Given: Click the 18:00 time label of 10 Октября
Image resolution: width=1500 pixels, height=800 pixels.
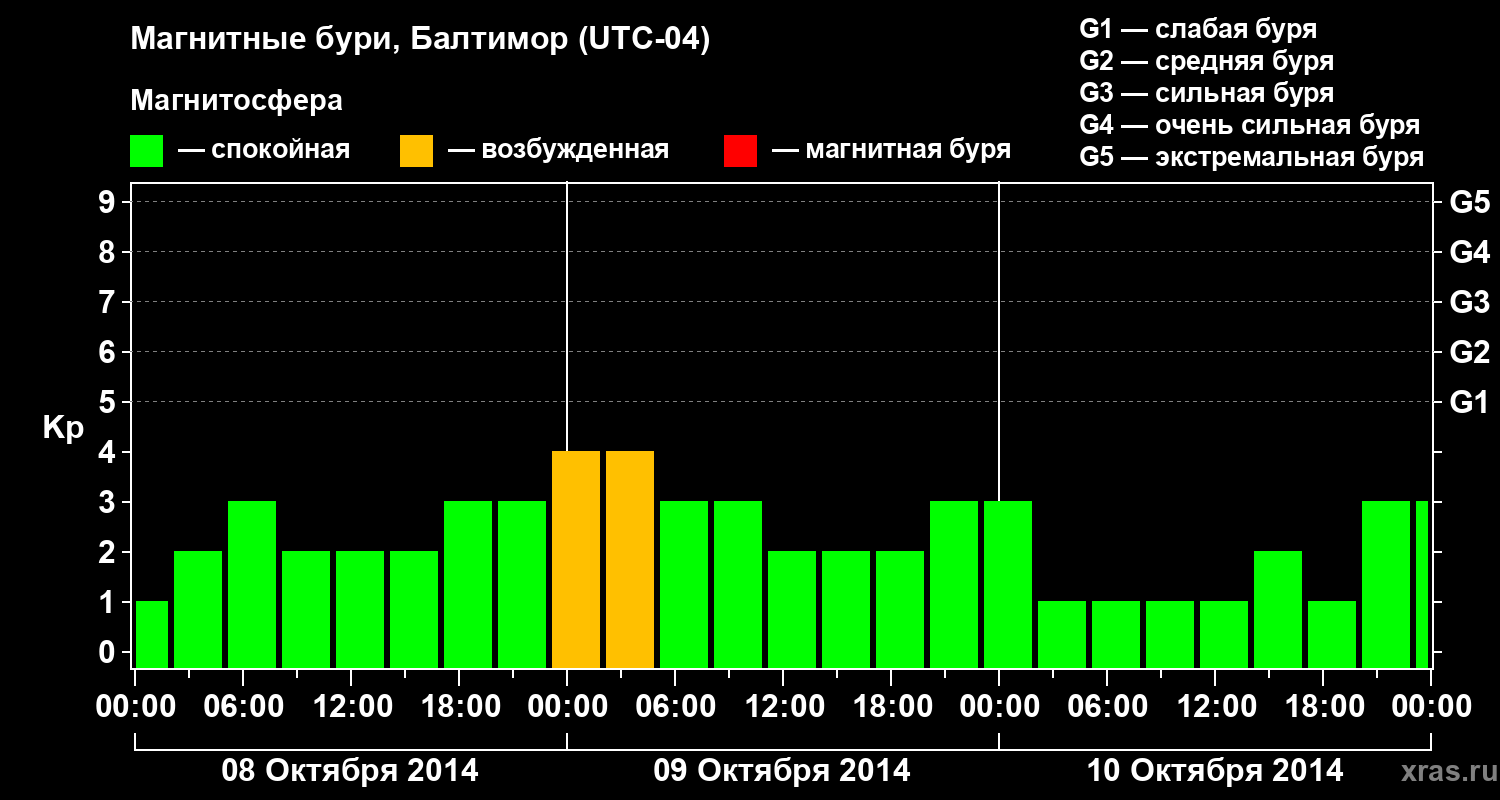Looking at the screenshot, I should point(1323,707).
